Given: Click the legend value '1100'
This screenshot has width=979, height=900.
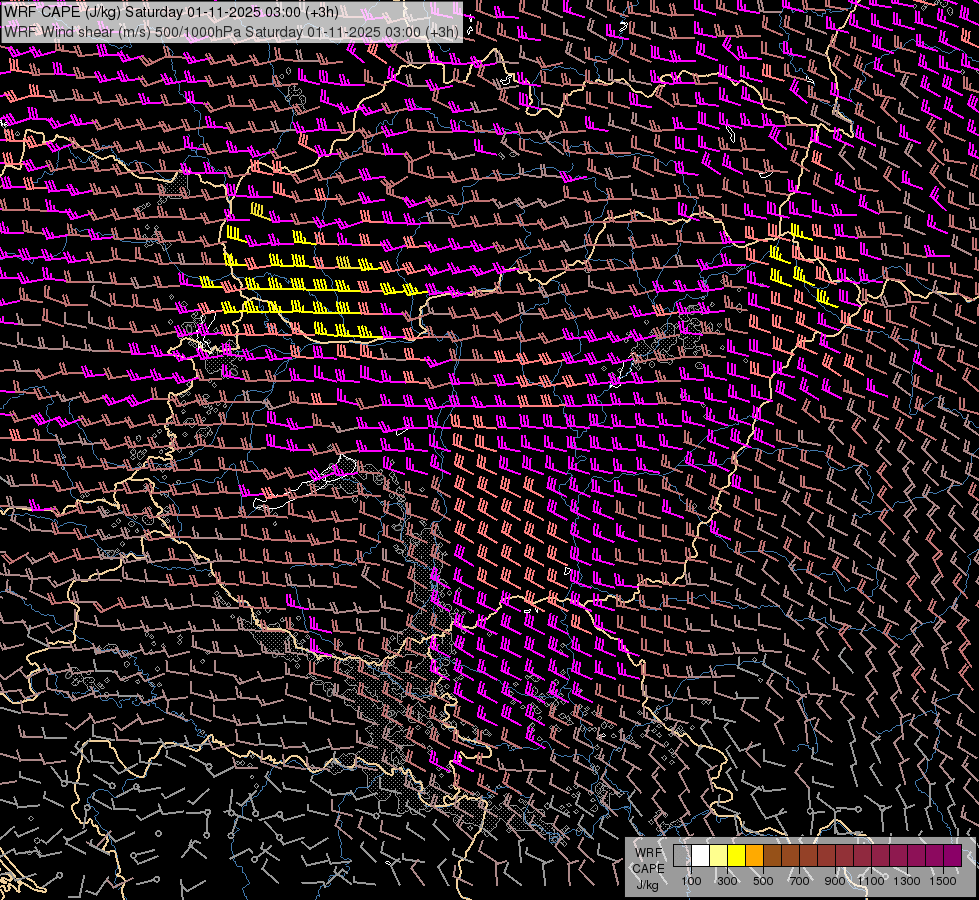Looking at the screenshot, I should (x=871, y=881).
